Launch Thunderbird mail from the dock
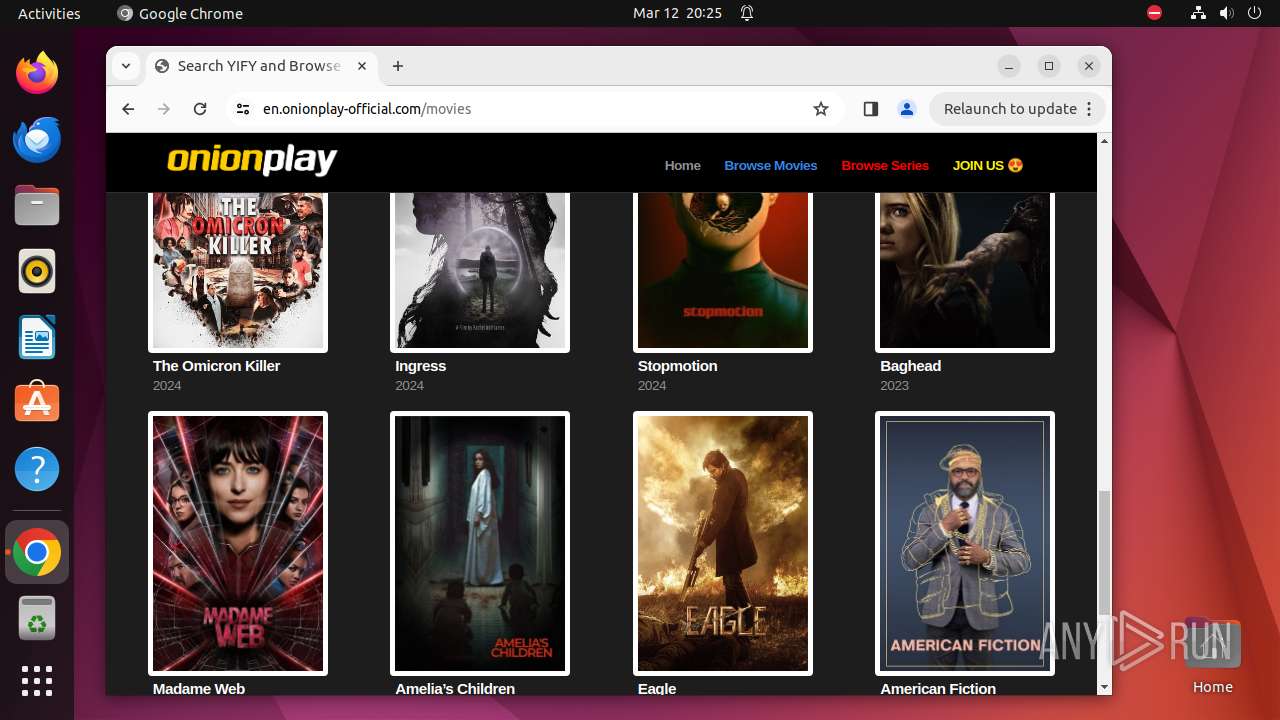 37,139
